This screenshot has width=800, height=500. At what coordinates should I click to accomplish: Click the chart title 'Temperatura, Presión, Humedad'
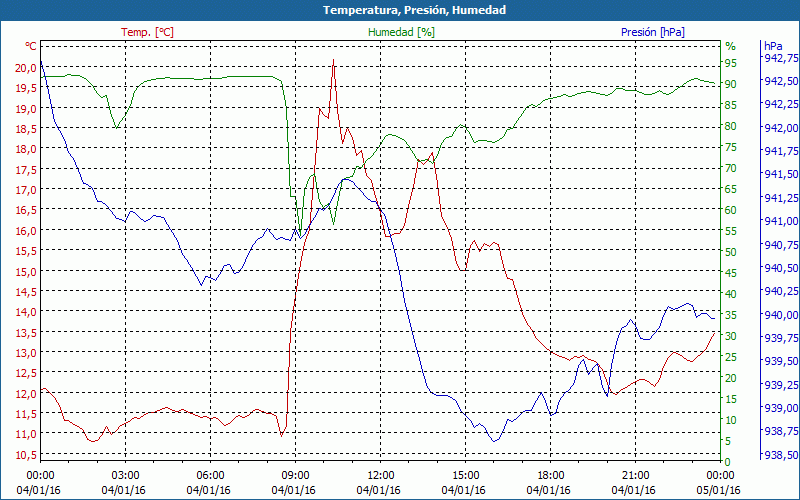pos(400,10)
